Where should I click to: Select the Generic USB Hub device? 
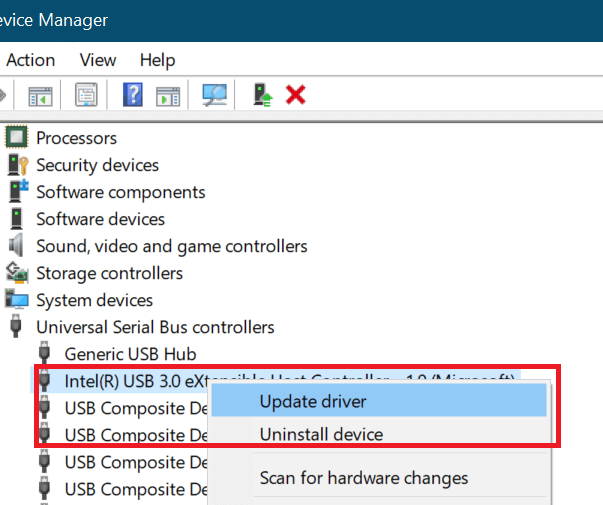[130, 354]
